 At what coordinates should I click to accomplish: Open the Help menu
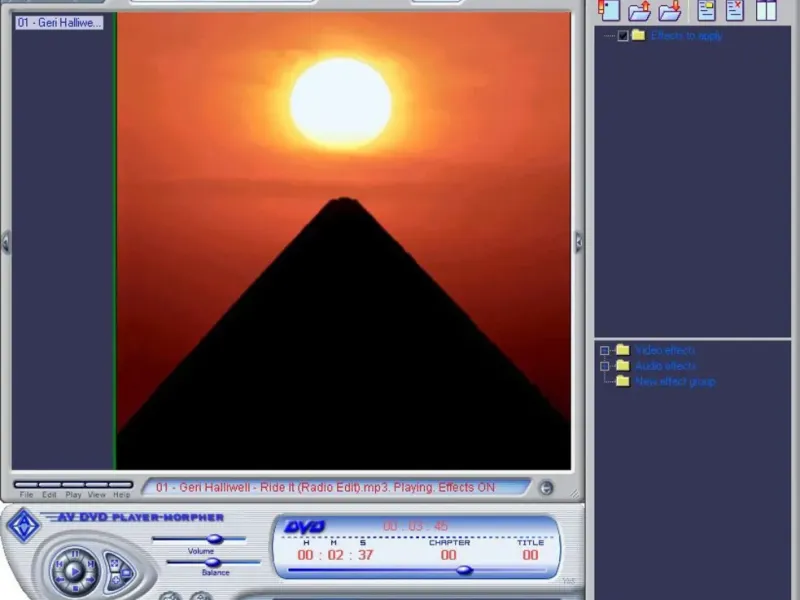[121, 495]
